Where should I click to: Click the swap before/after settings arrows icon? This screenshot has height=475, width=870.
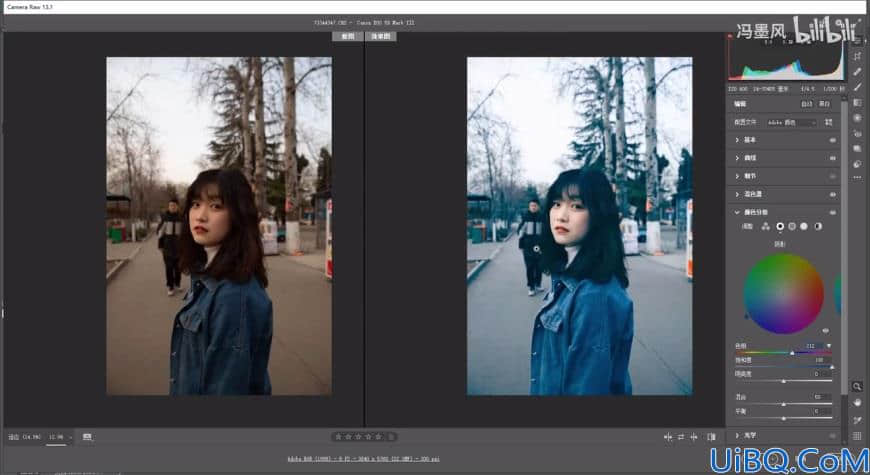[681, 437]
